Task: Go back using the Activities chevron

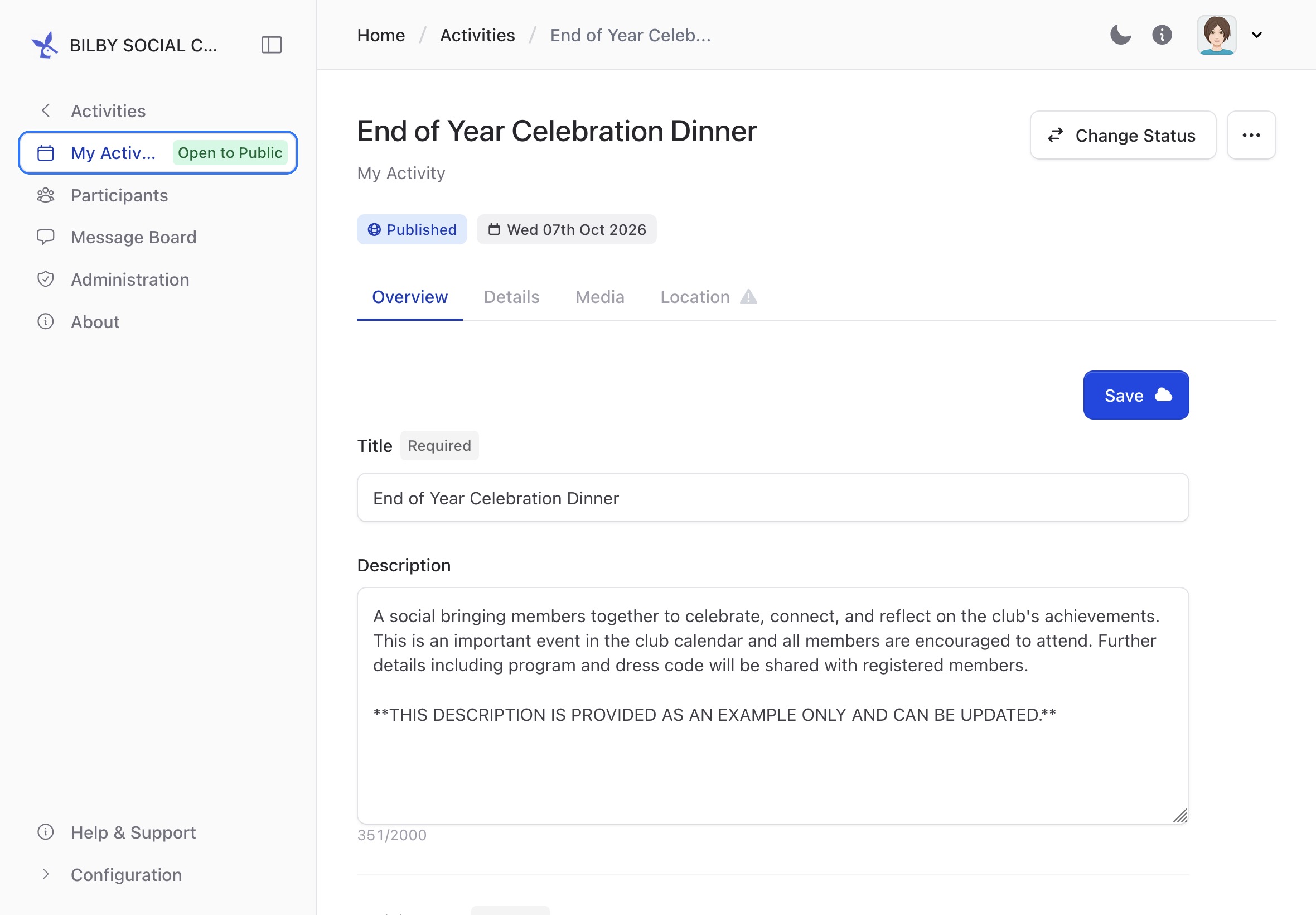Action: pos(46,110)
